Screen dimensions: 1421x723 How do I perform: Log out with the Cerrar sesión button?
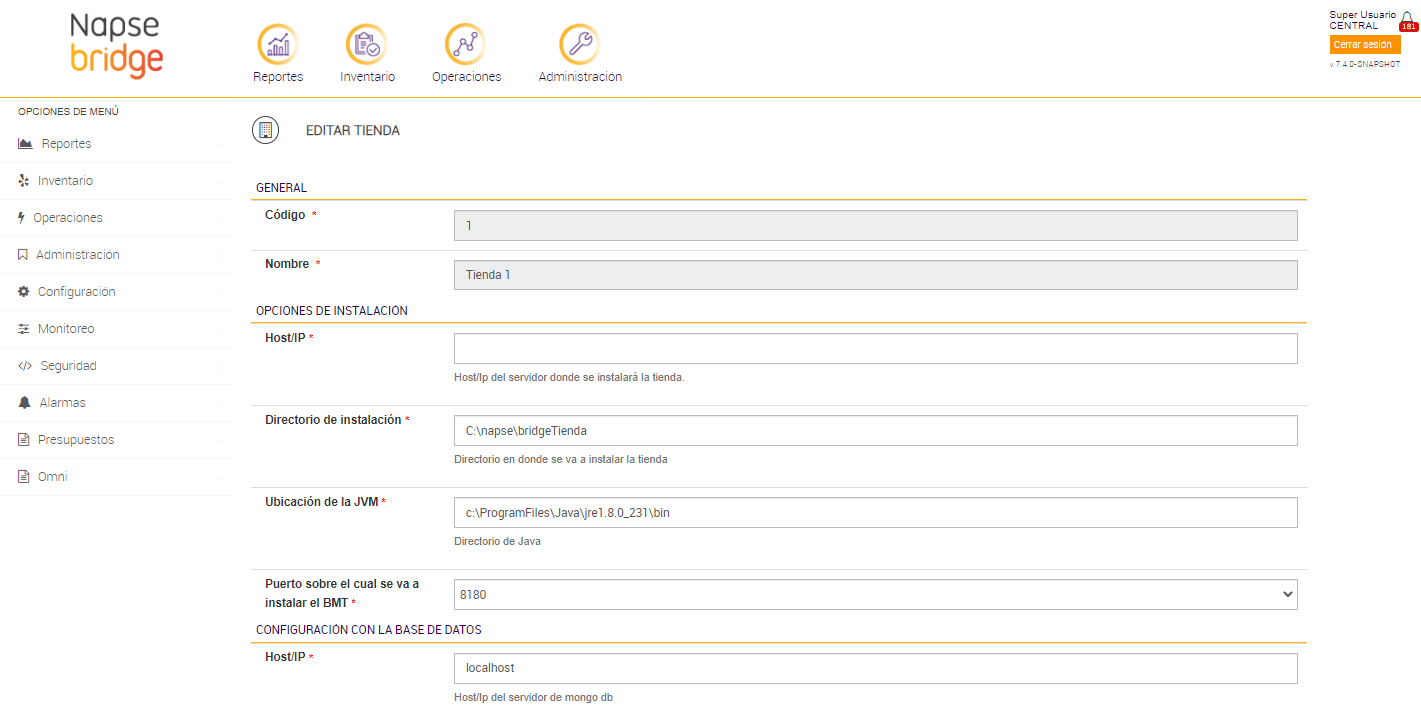(x=1365, y=45)
